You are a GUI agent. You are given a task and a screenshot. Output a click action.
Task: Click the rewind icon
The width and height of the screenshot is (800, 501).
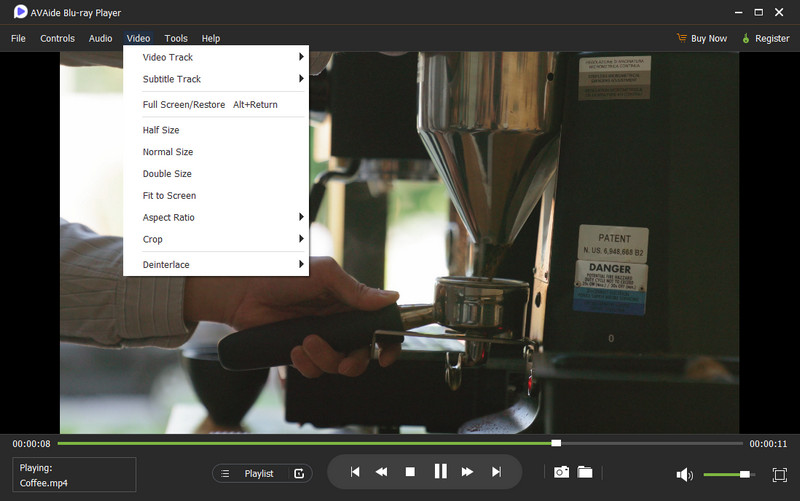(x=381, y=472)
